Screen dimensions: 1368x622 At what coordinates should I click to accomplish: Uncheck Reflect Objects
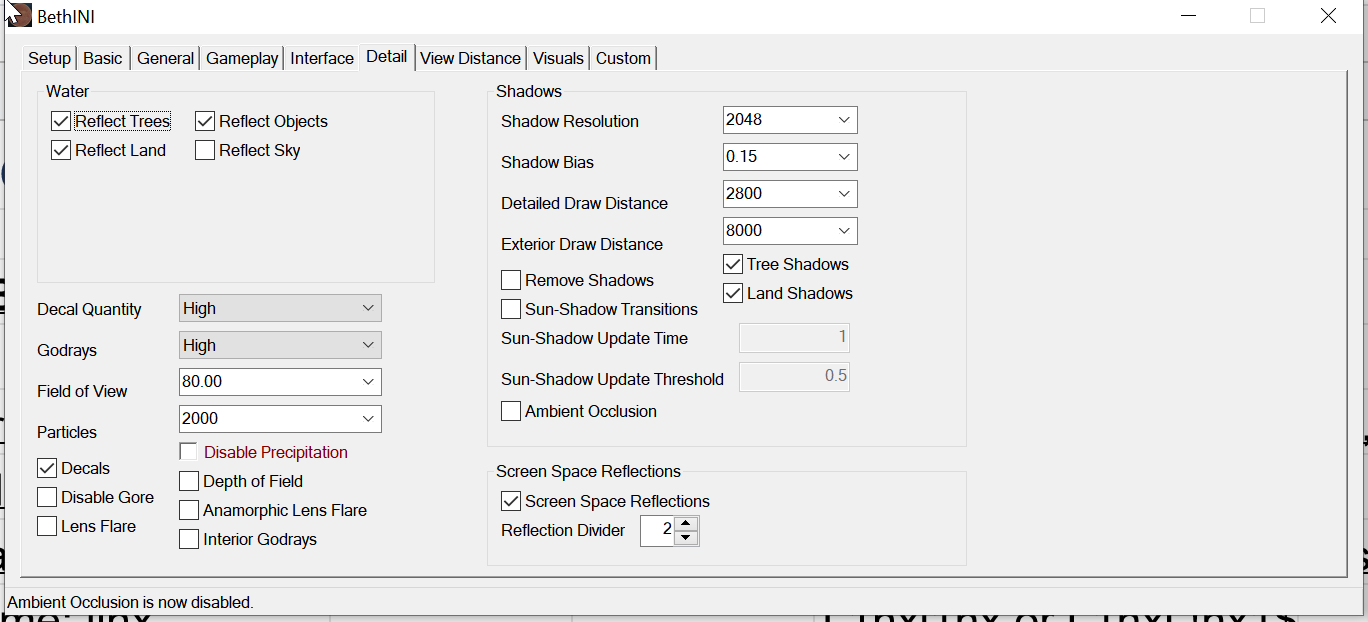click(205, 121)
